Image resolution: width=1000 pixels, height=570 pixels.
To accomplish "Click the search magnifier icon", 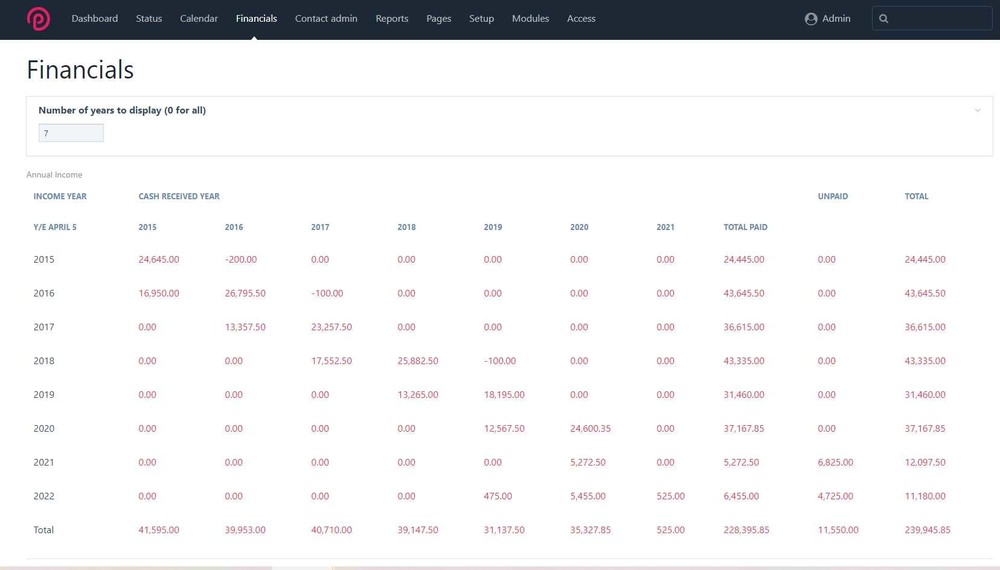I will [x=884, y=19].
